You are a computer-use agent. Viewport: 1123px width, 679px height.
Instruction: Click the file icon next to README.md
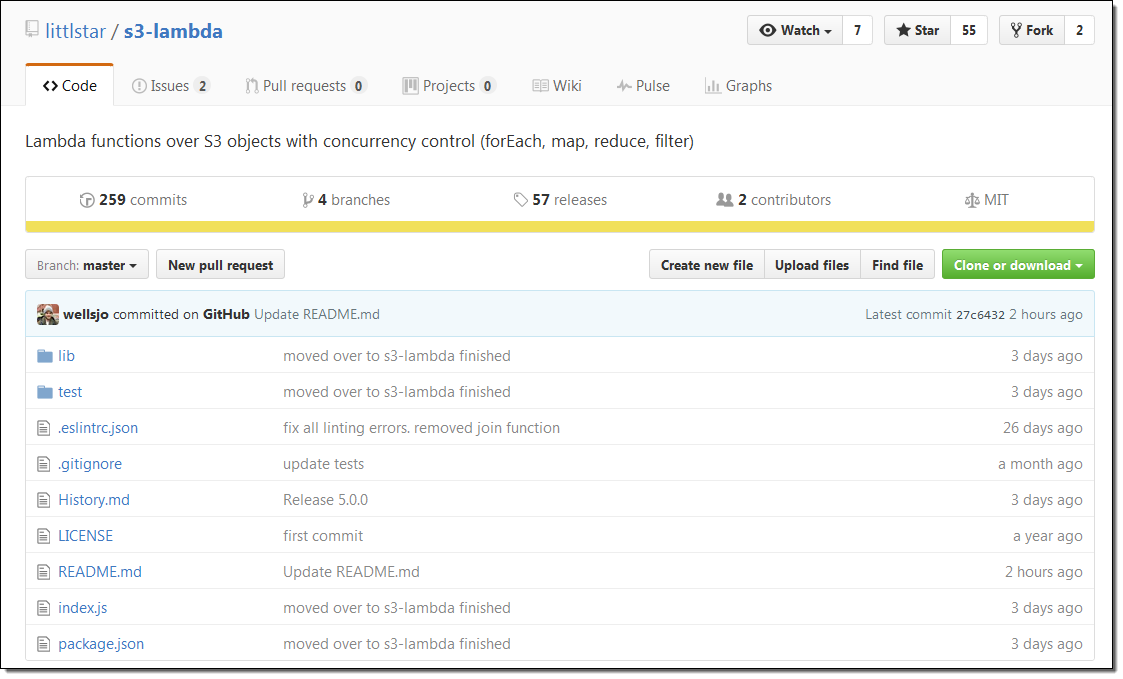coord(44,572)
